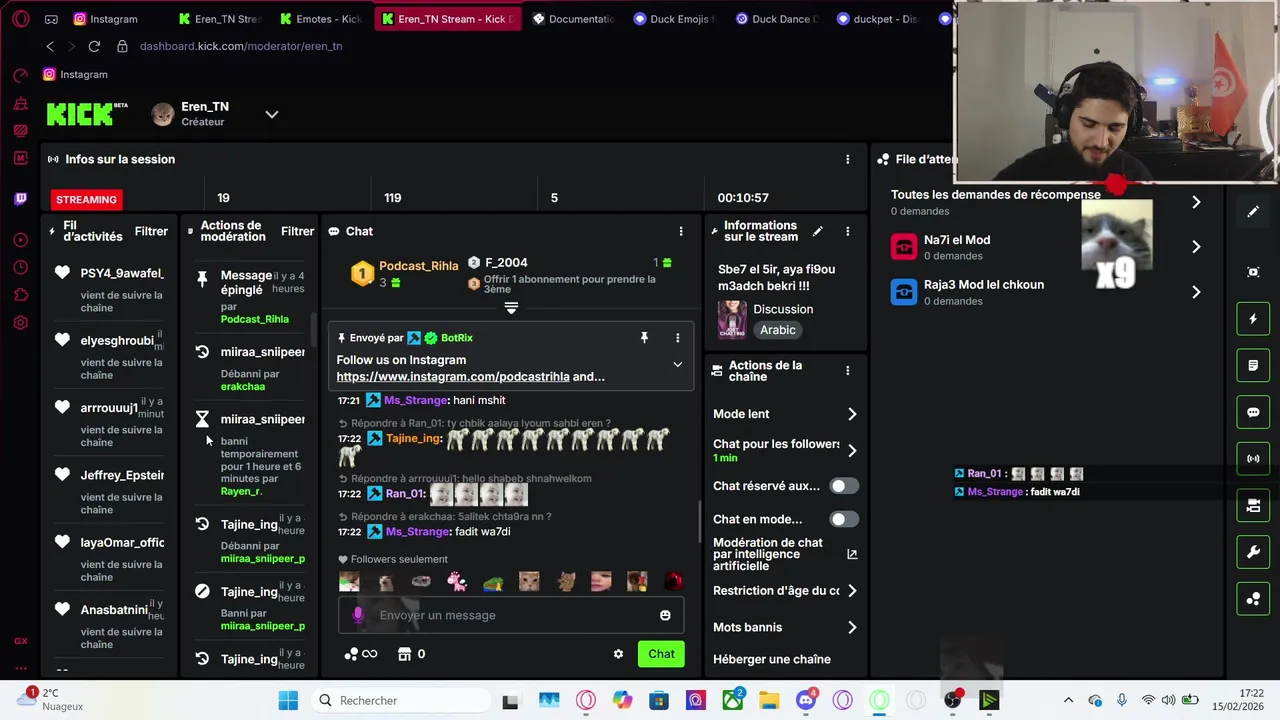Open Opera sidebar history clock icon

(x=21, y=268)
